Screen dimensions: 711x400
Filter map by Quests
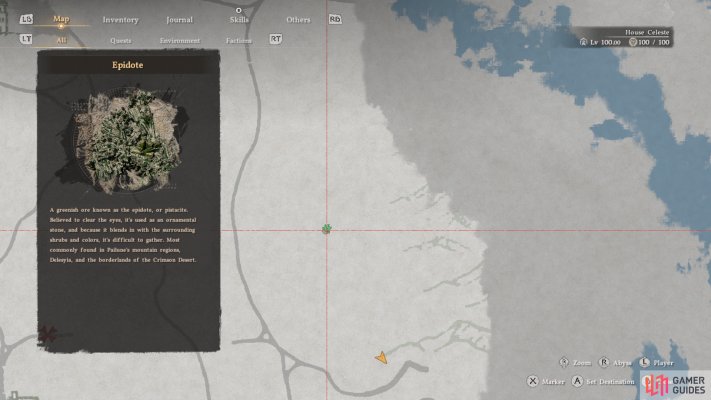pyautogui.click(x=121, y=41)
